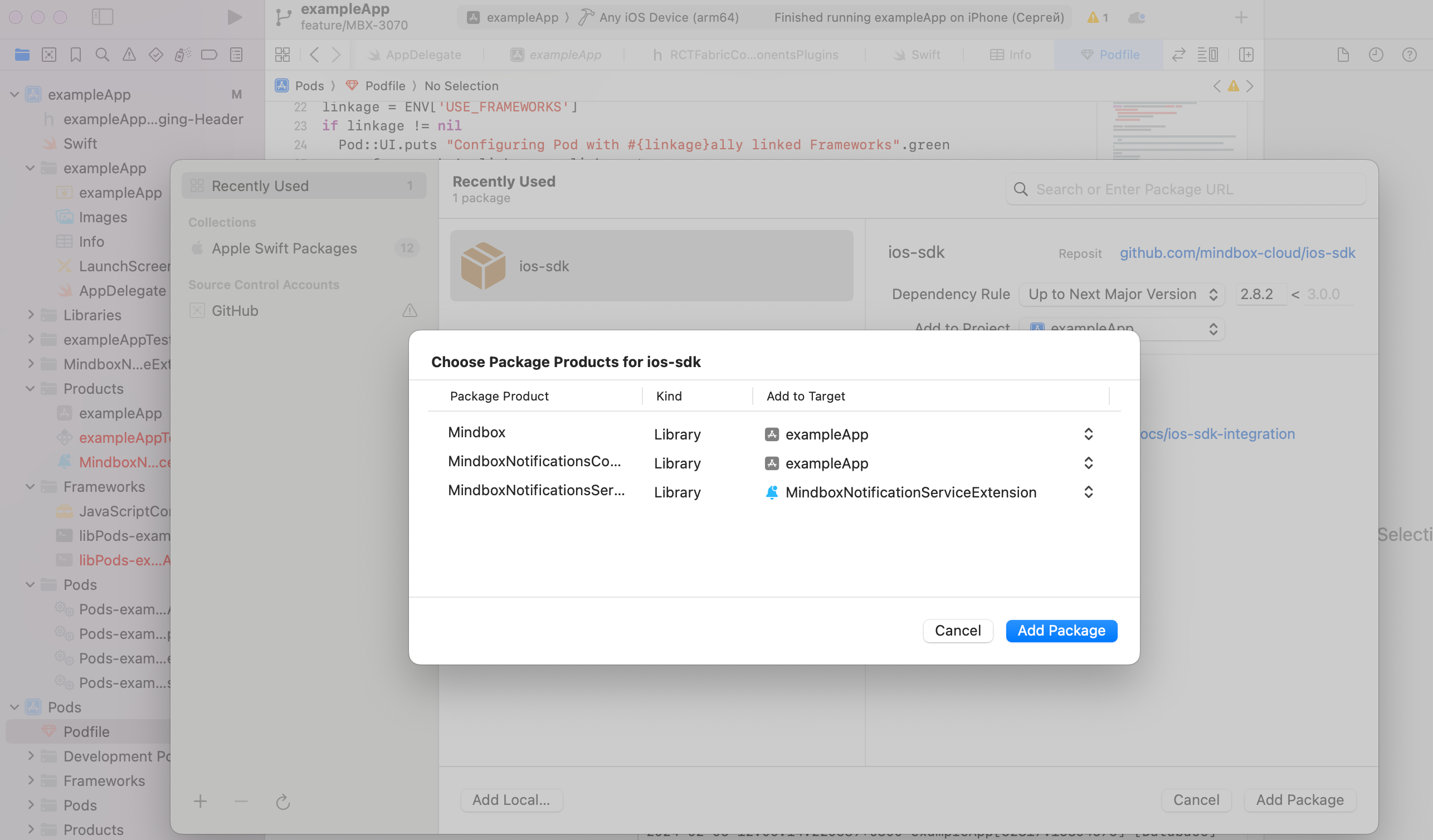
Task: Open the Breakpoint navigator icon
Action: tap(209, 55)
